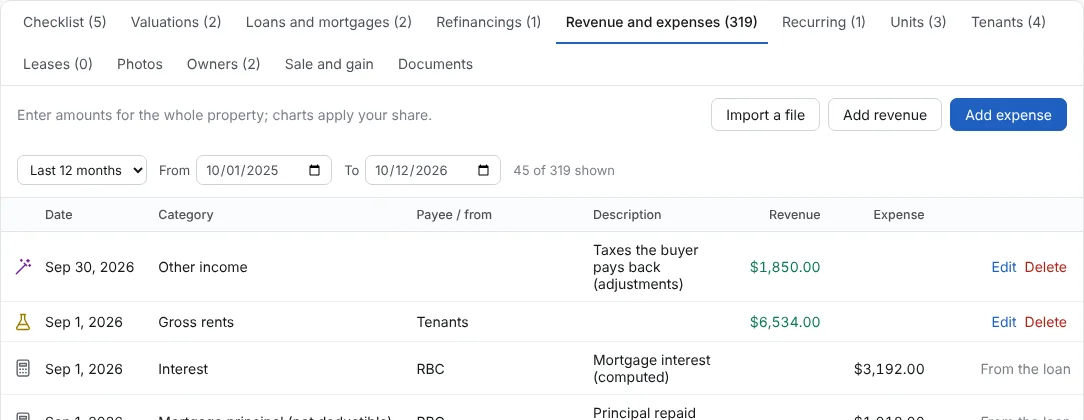Select the Revenue and expenses (319) tab
The image size is (1084, 420).
click(662, 22)
